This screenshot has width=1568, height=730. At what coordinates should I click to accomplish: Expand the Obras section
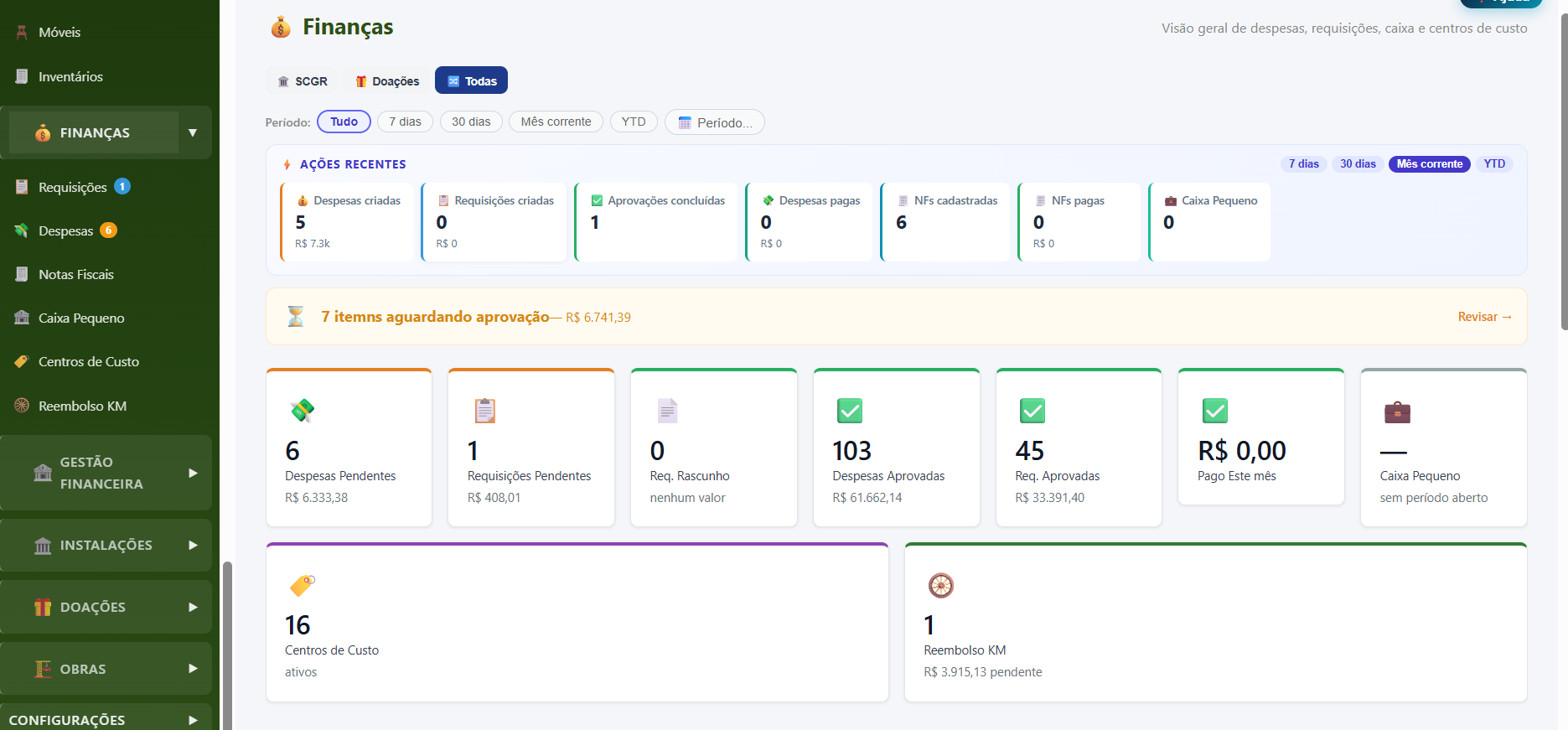[193, 669]
